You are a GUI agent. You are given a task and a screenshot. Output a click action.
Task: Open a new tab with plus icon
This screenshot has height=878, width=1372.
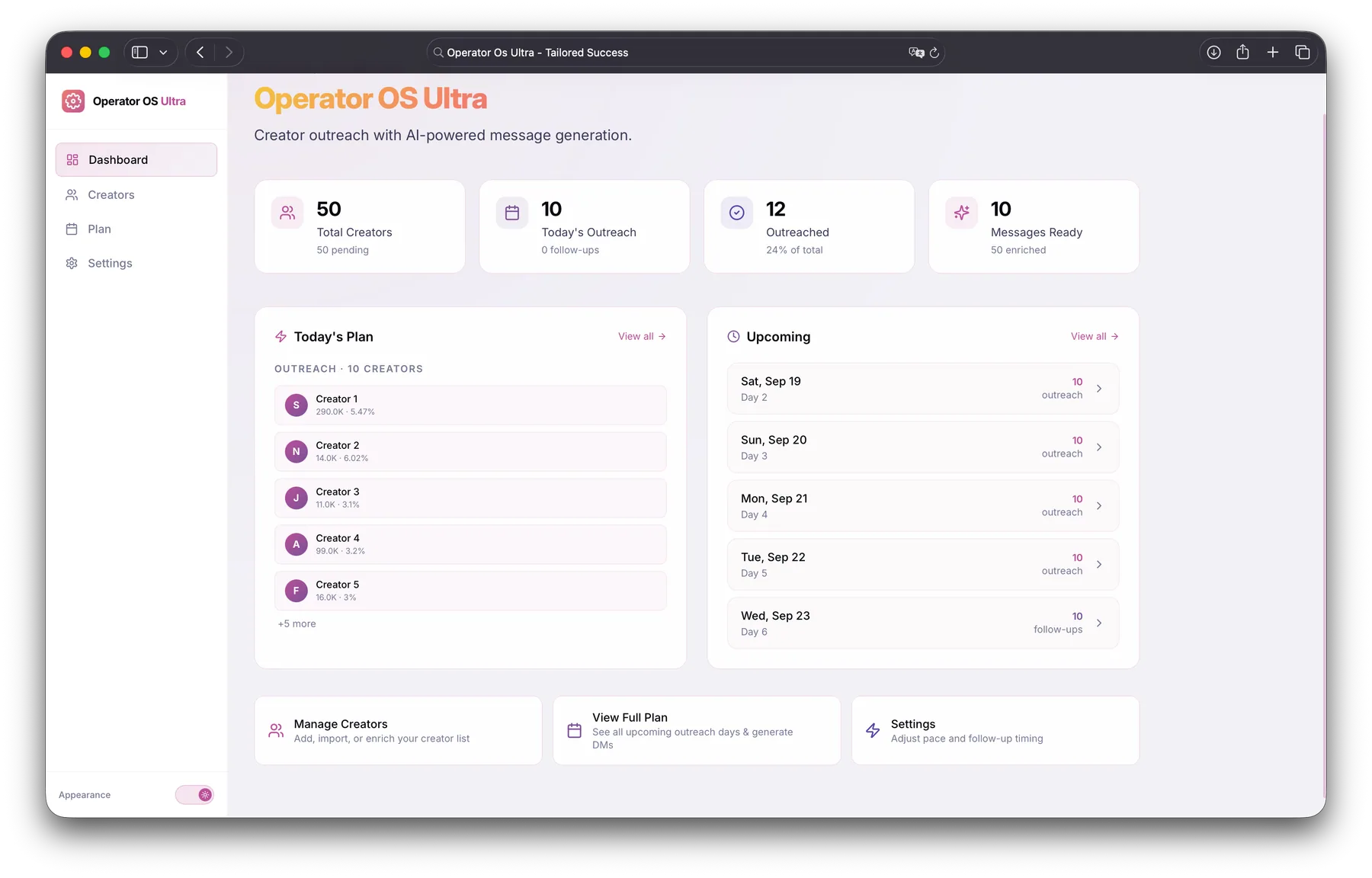[x=1273, y=52]
